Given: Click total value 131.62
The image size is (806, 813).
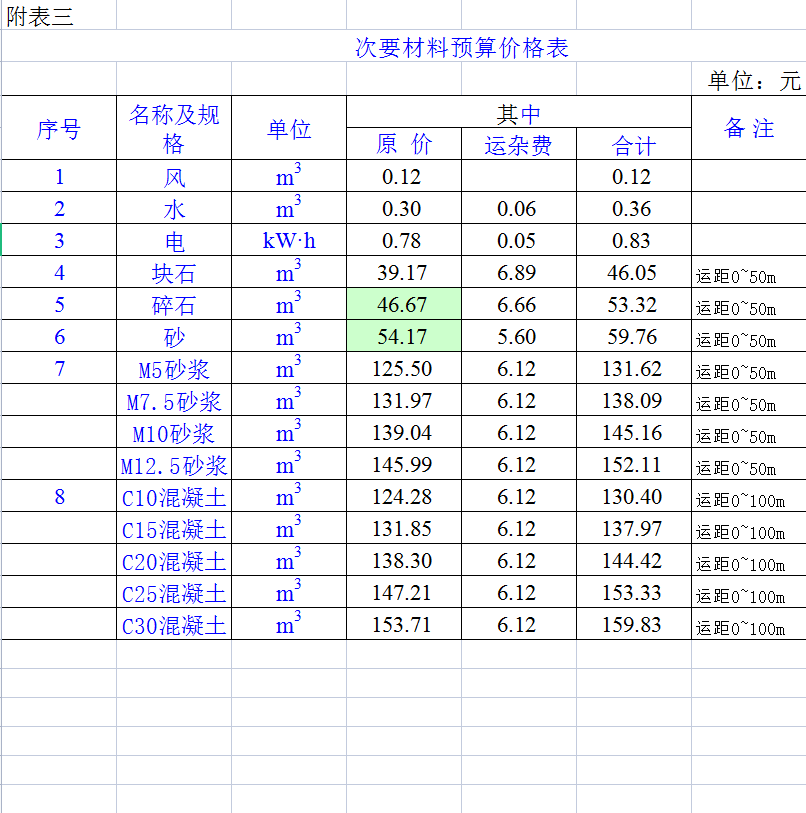Looking at the screenshot, I should coord(634,369).
